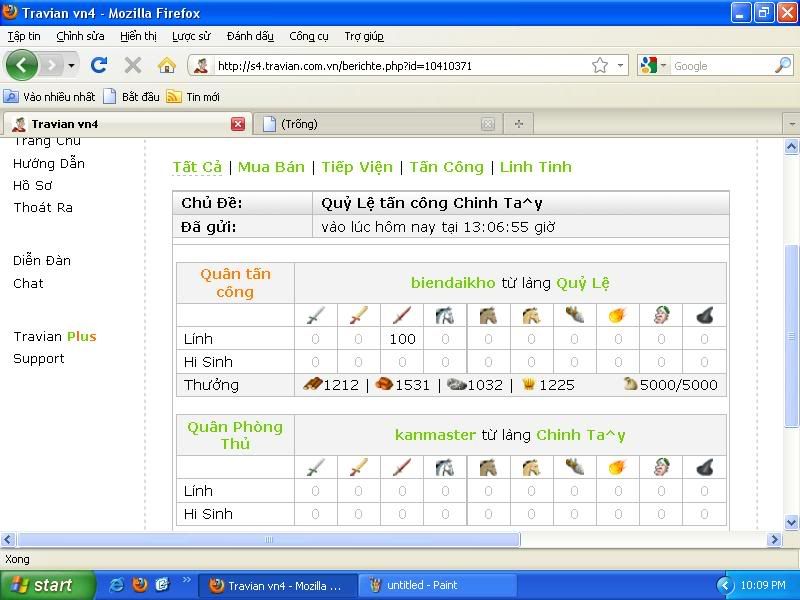The image size is (800, 600).
Task: Open the Windows start button
Action: 48,585
